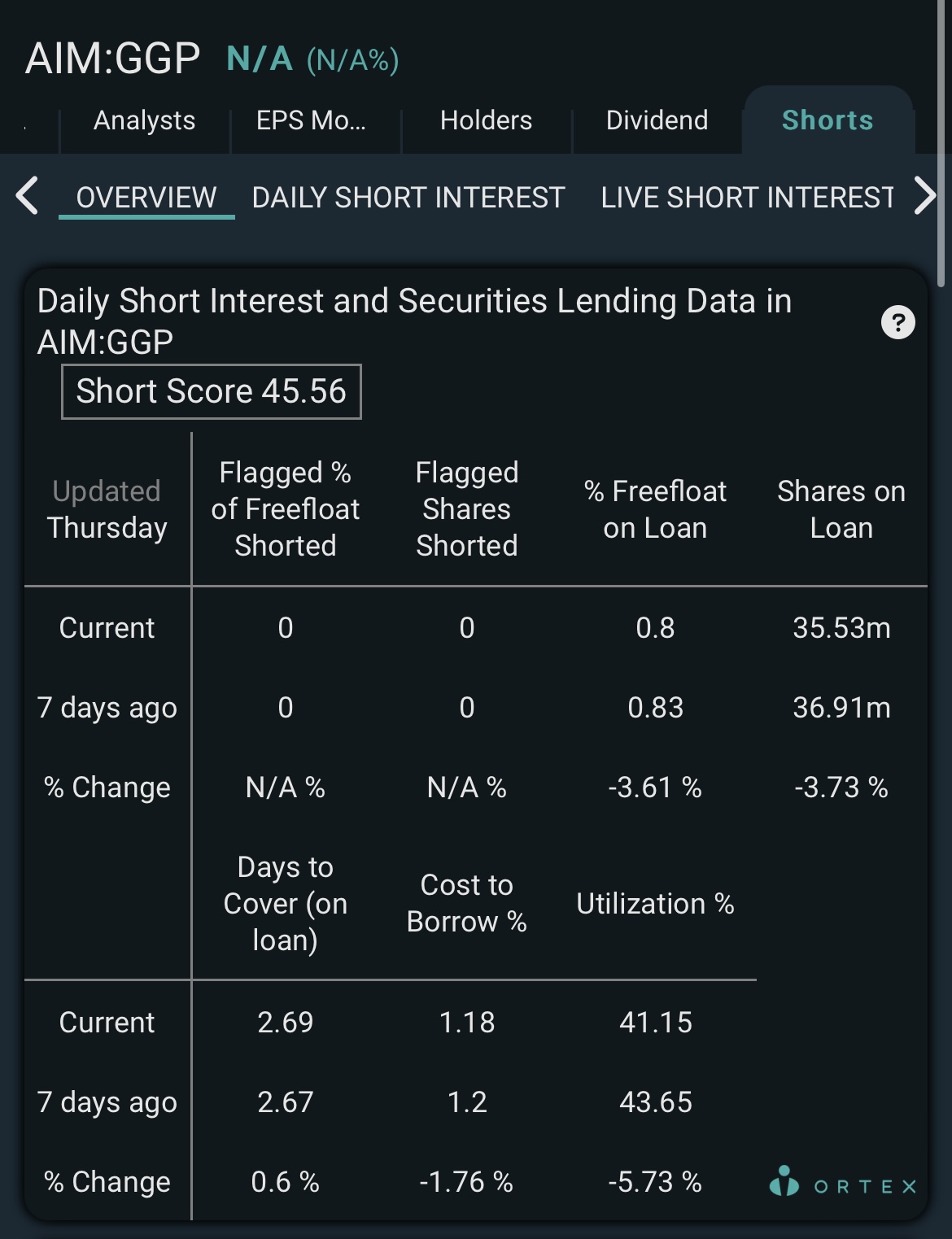Open DAILY SHORT INTEREST sub-tab
This screenshot has width=952, height=1239.
[408, 198]
